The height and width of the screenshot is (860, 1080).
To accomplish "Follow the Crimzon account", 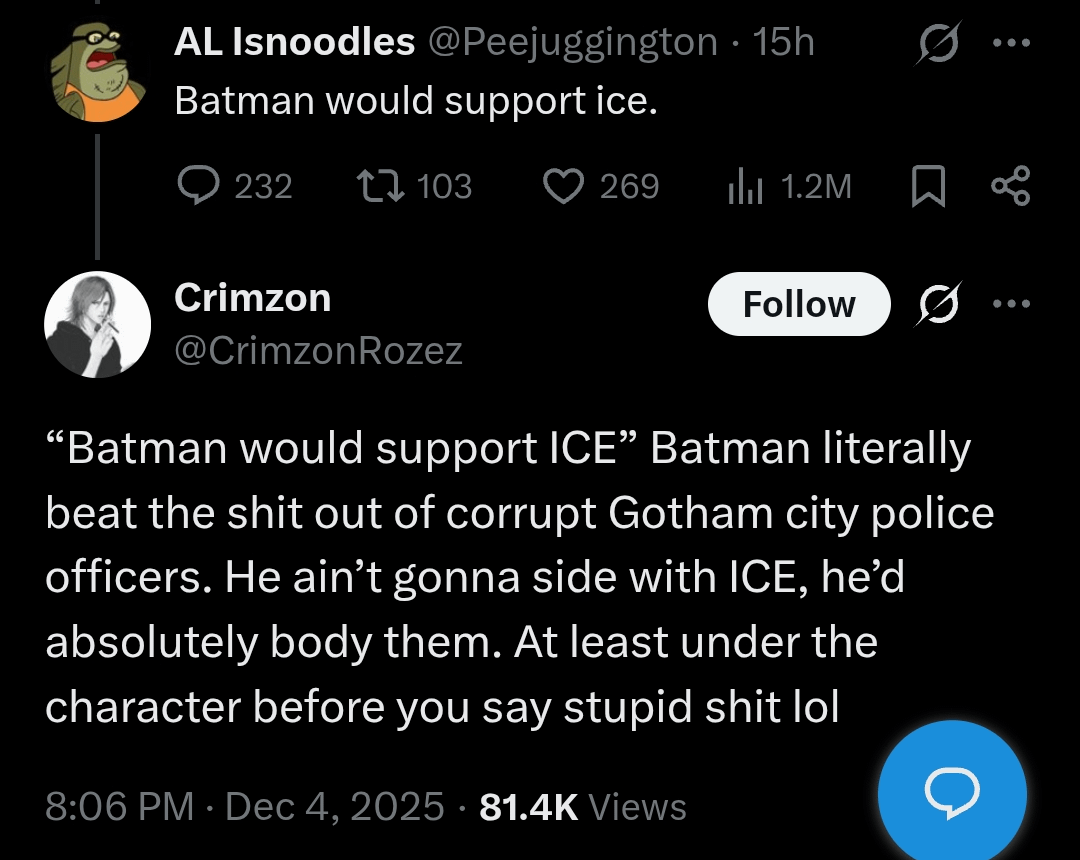I will tap(798, 303).
